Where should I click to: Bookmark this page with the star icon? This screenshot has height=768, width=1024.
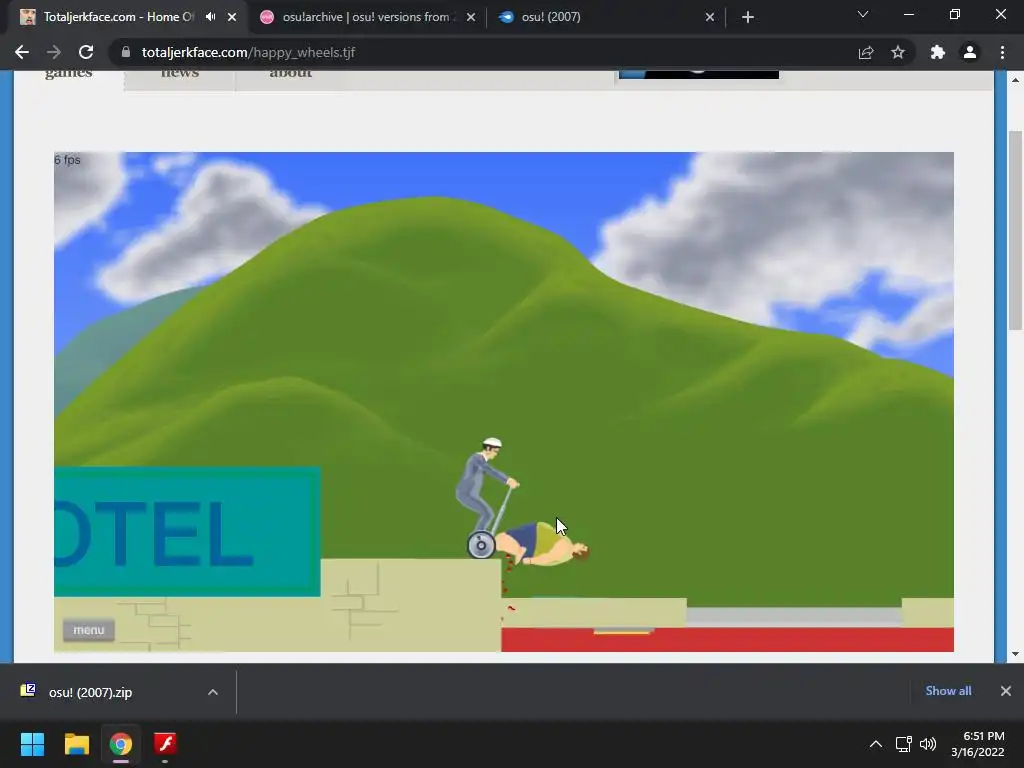[898, 52]
